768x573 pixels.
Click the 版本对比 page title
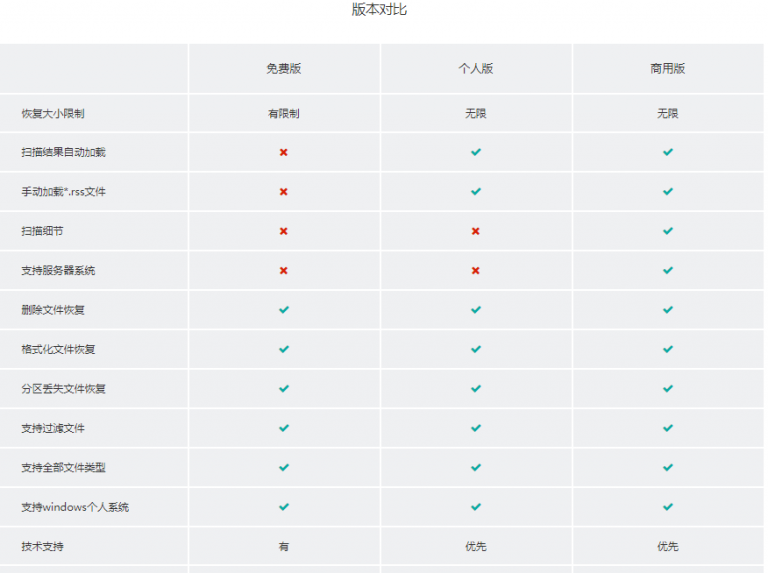[x=379, y=10]
